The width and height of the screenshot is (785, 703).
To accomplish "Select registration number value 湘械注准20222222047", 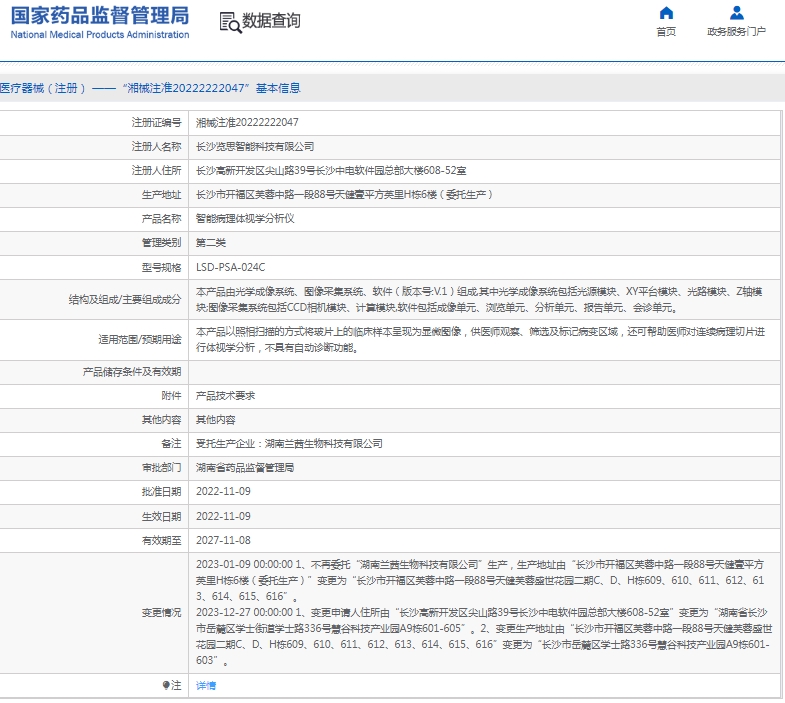I will (247, 123).
